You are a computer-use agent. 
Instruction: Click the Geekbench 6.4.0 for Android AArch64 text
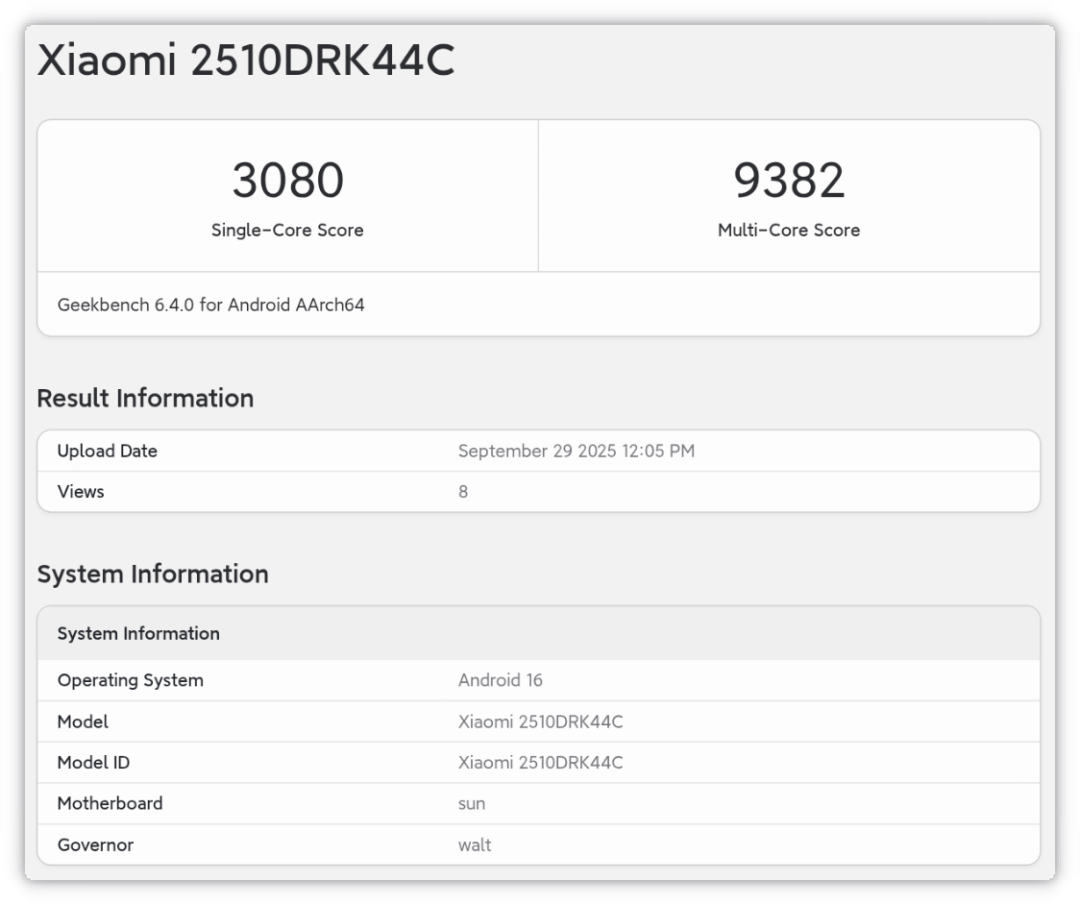click(211, 305)
